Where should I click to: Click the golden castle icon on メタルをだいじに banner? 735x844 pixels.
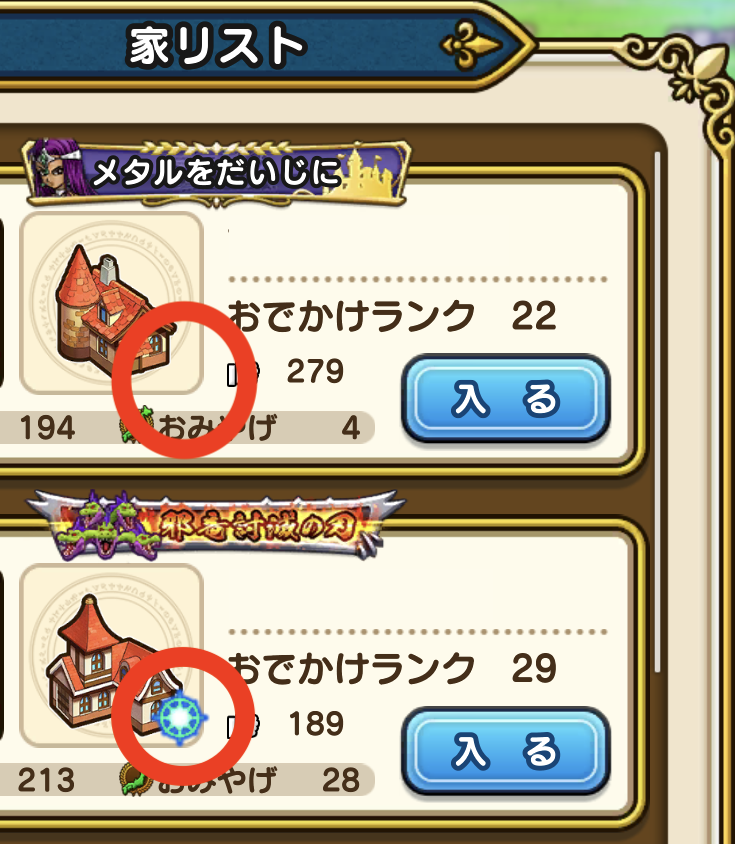point(369,173)
